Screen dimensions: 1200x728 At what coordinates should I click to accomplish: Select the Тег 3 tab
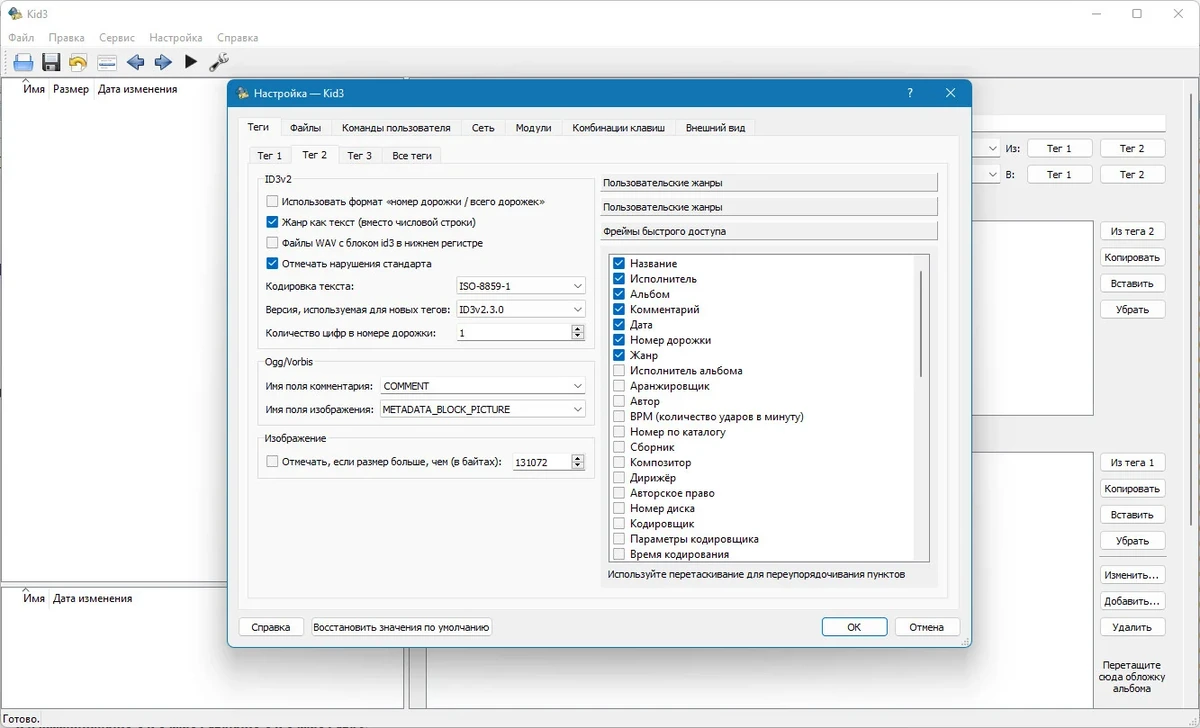pyautogui.click(x=359, y=155)
